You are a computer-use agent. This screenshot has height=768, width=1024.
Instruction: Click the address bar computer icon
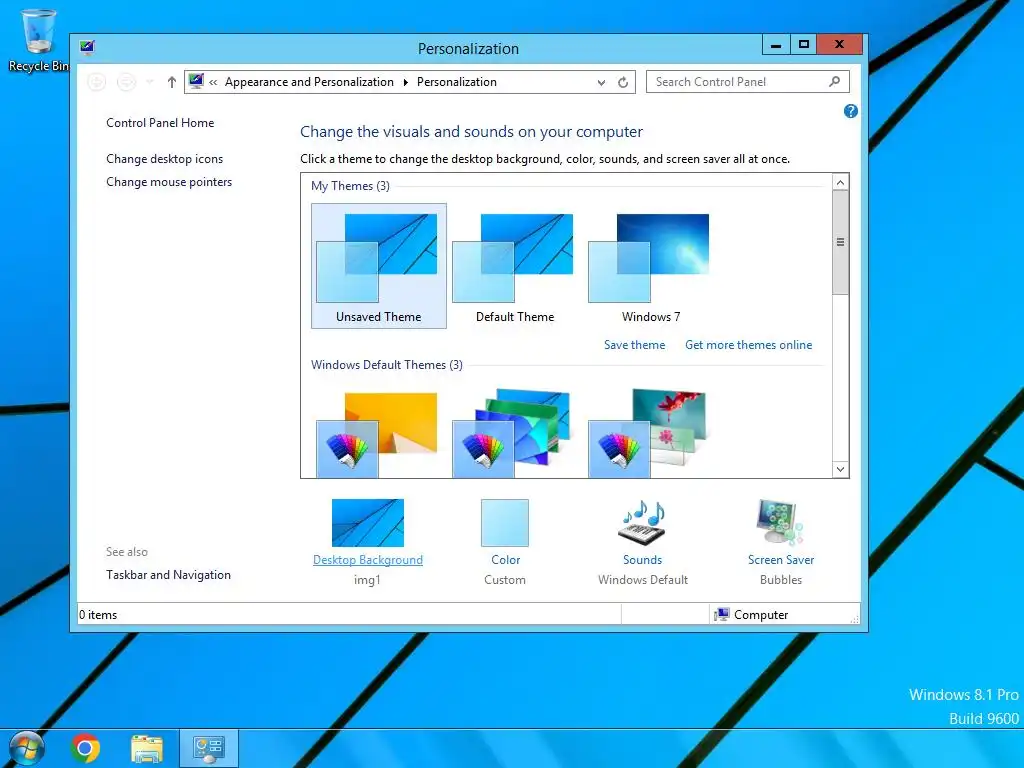pos(196,81)
